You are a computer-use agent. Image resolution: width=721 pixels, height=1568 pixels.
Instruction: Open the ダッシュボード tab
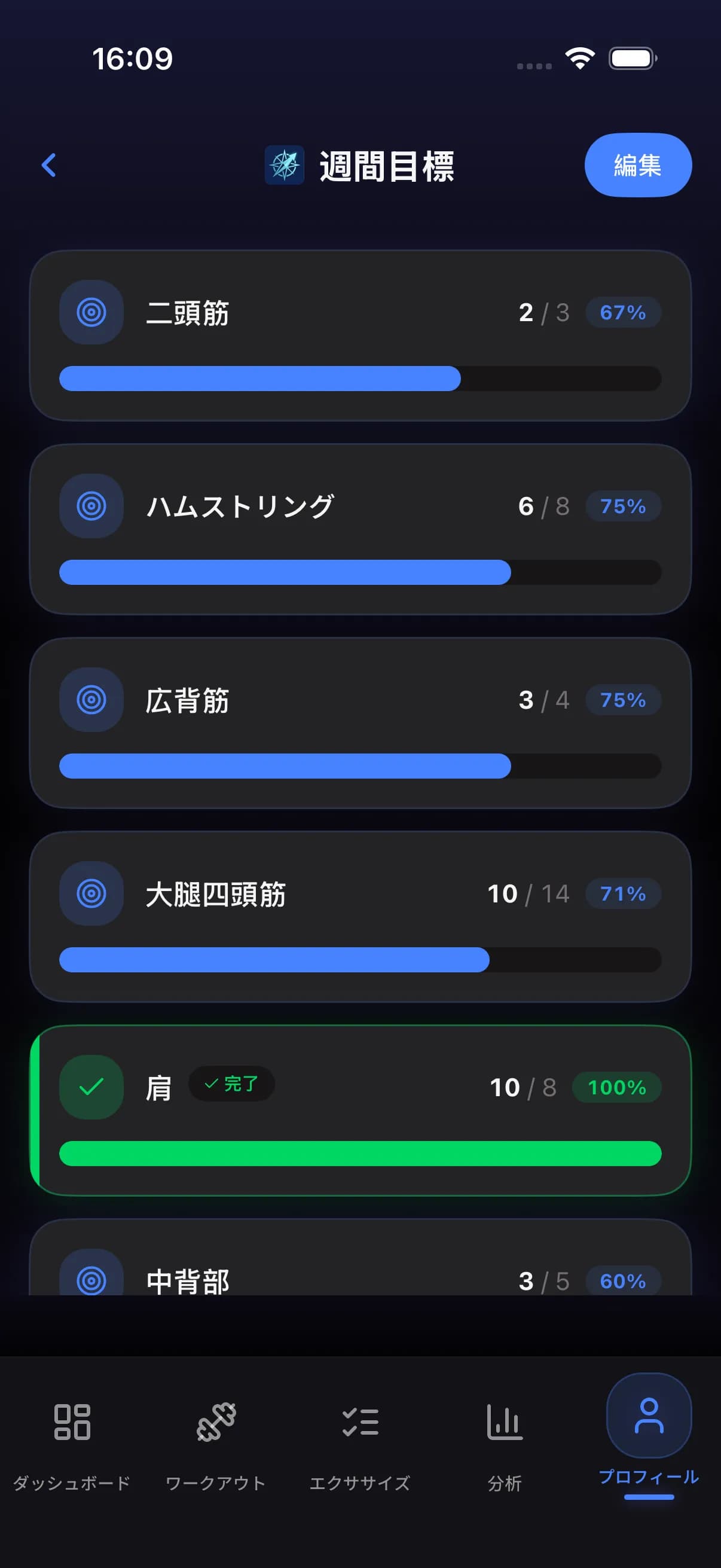click(x=72, y=1440)
